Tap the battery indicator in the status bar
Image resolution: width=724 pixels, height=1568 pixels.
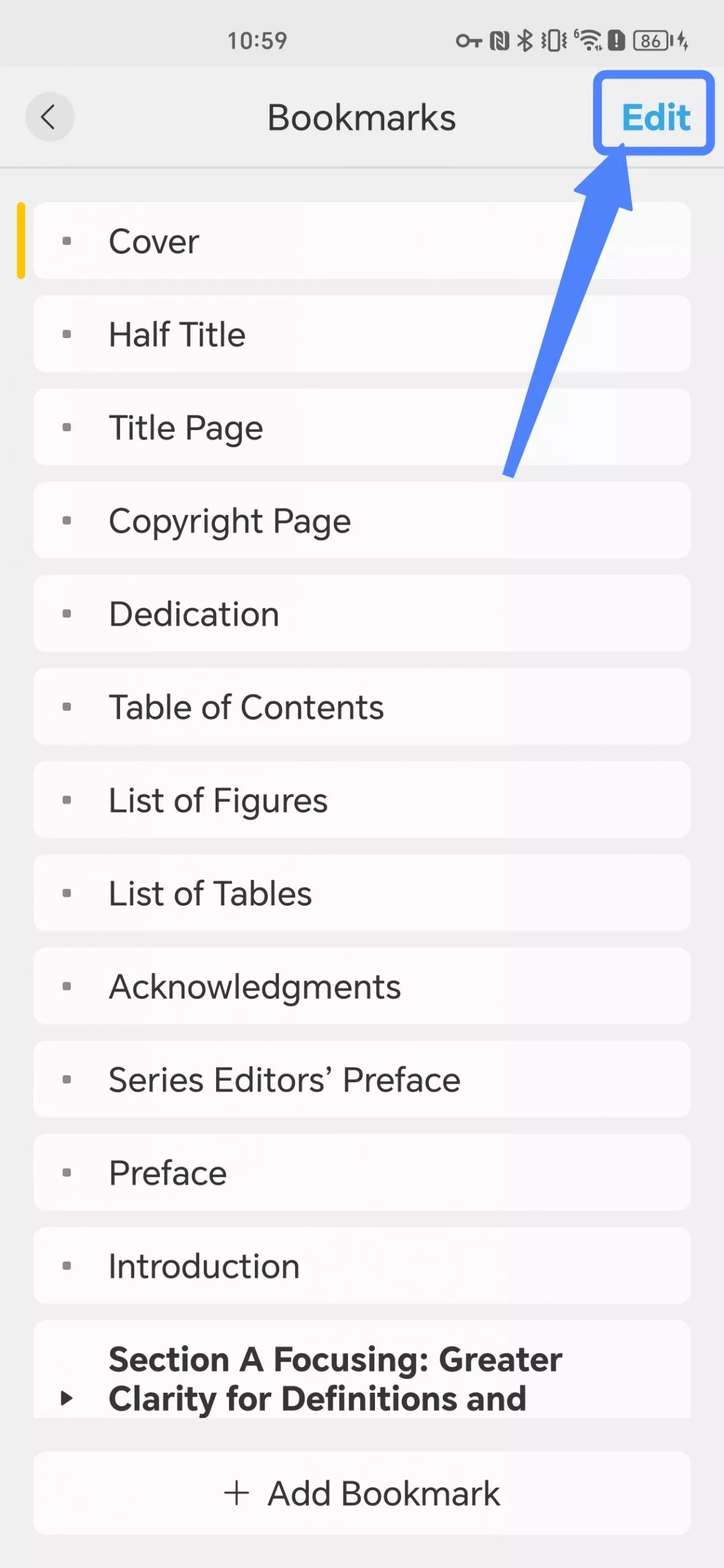click(x=651, y=40)
